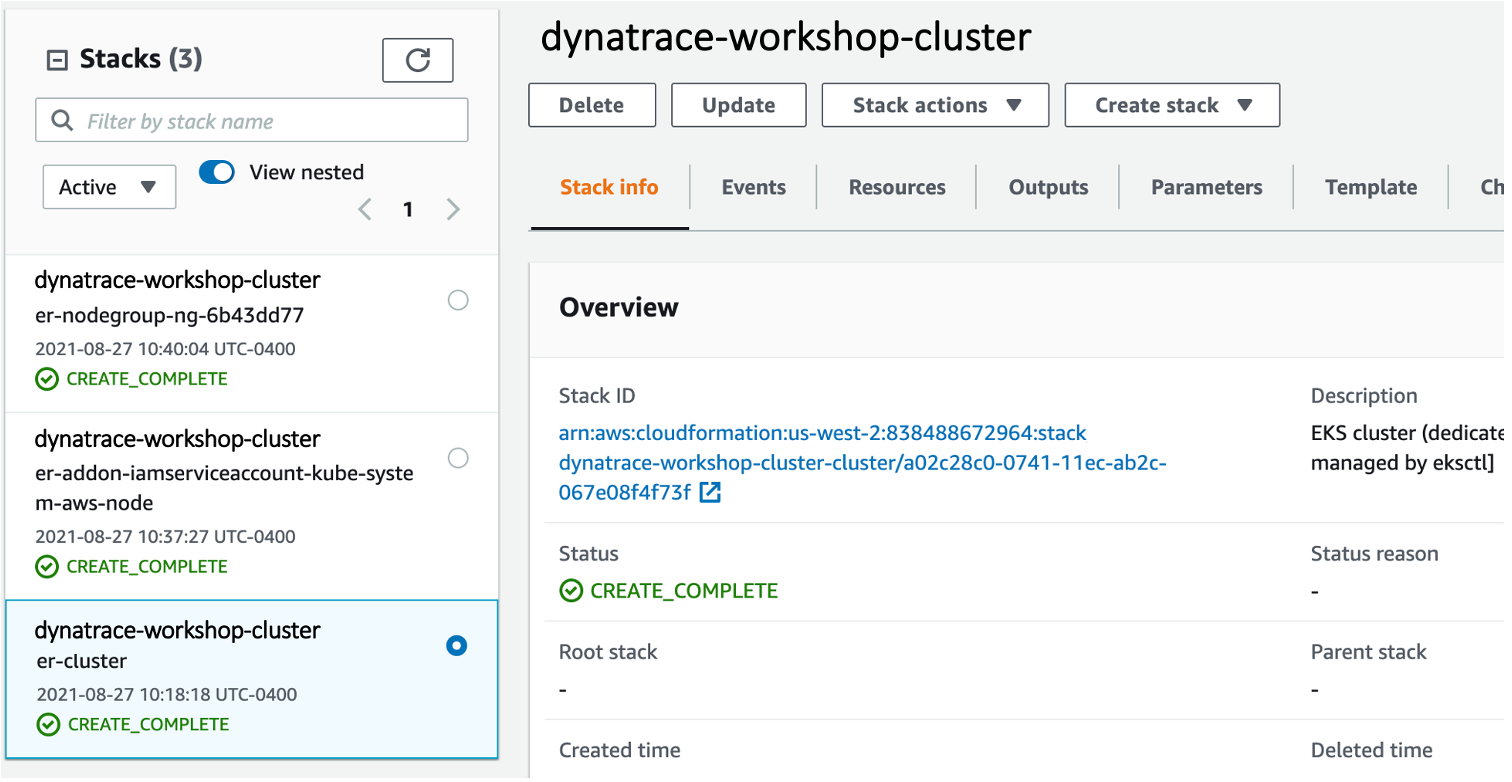Click previous page chevron in stack list

pos(365,209)
